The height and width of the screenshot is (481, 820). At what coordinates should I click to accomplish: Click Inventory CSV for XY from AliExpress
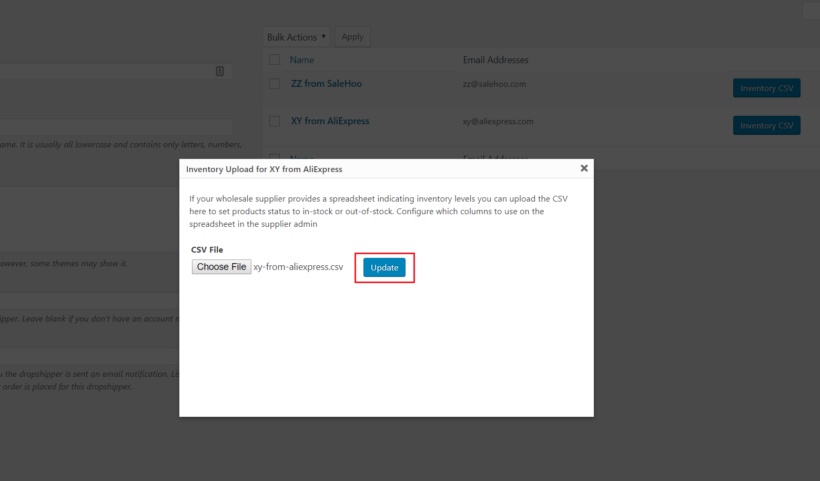tap(767, 125)
